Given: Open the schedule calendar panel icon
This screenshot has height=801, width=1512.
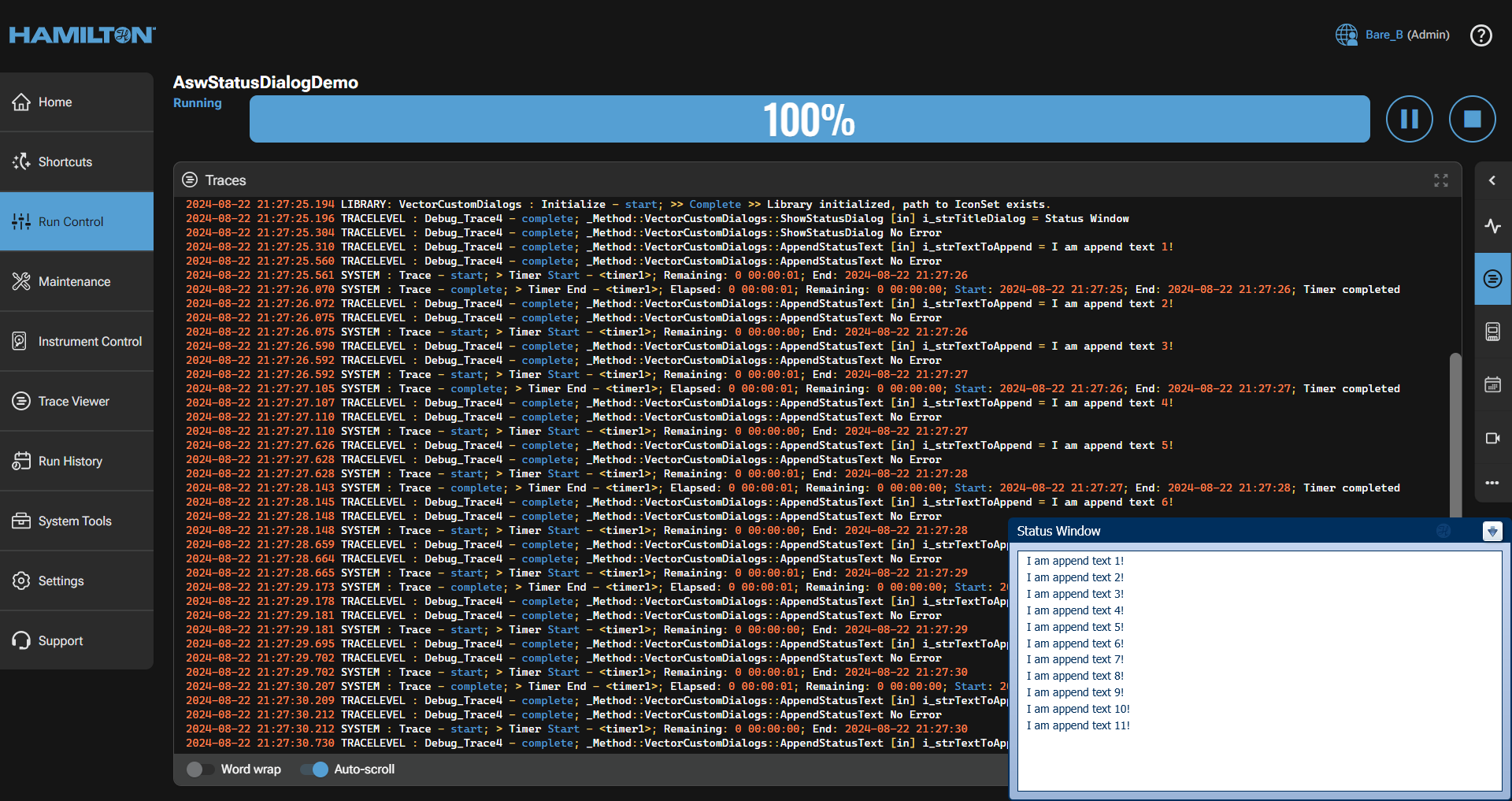Looking at the screenshot, I should tap(1493, 384).
